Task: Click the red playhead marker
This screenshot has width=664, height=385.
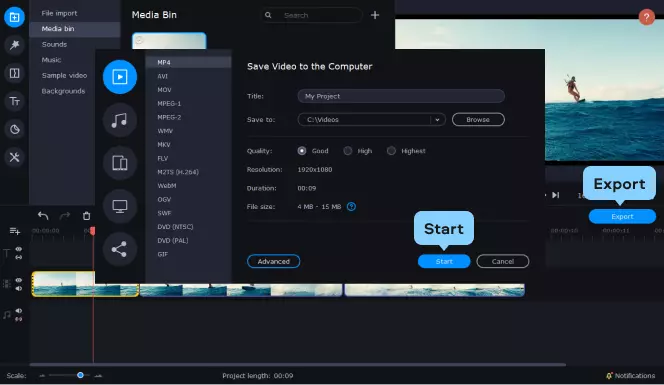Action: [93, 231]
